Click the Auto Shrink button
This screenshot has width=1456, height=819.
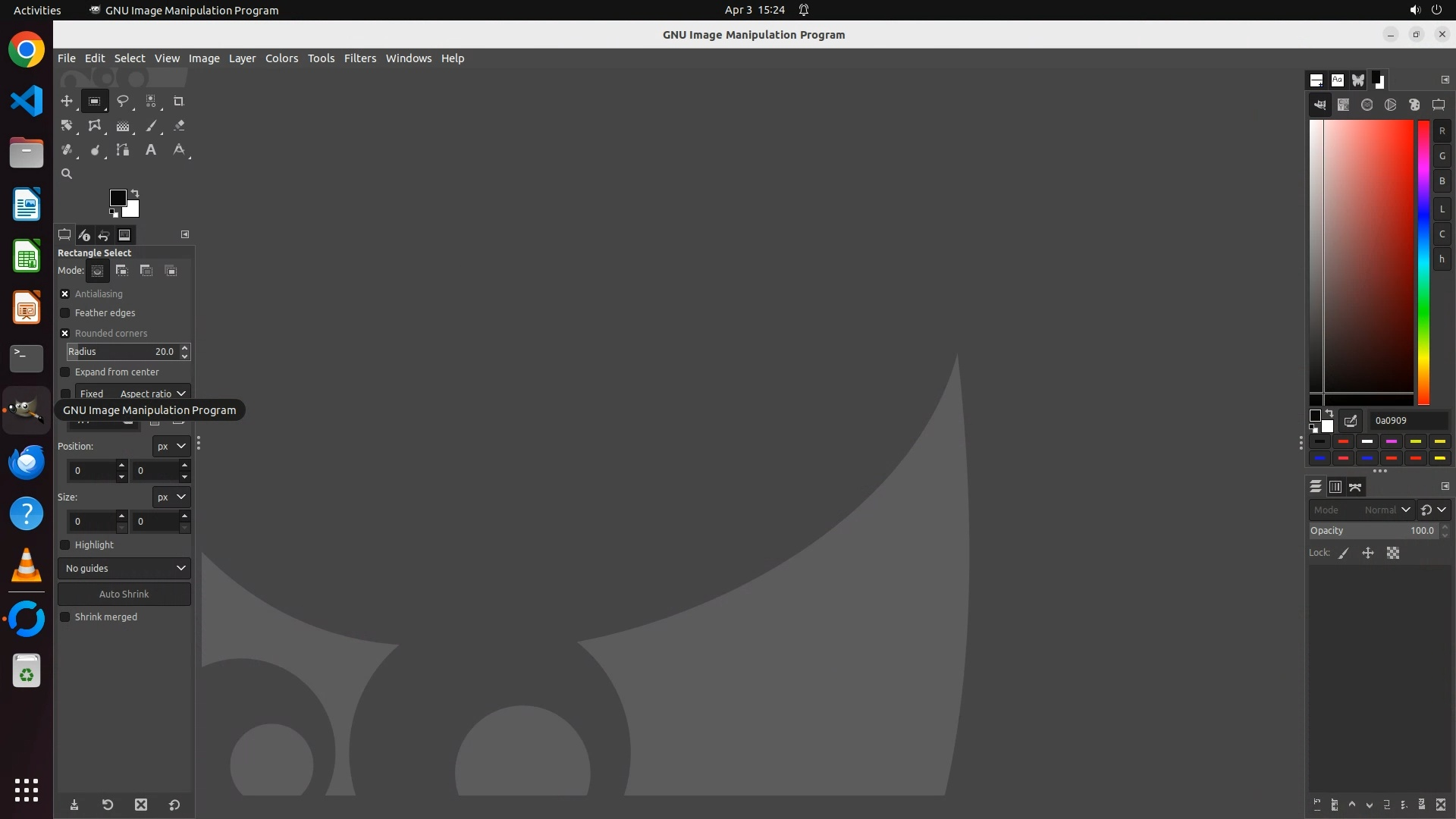[124, 595]
